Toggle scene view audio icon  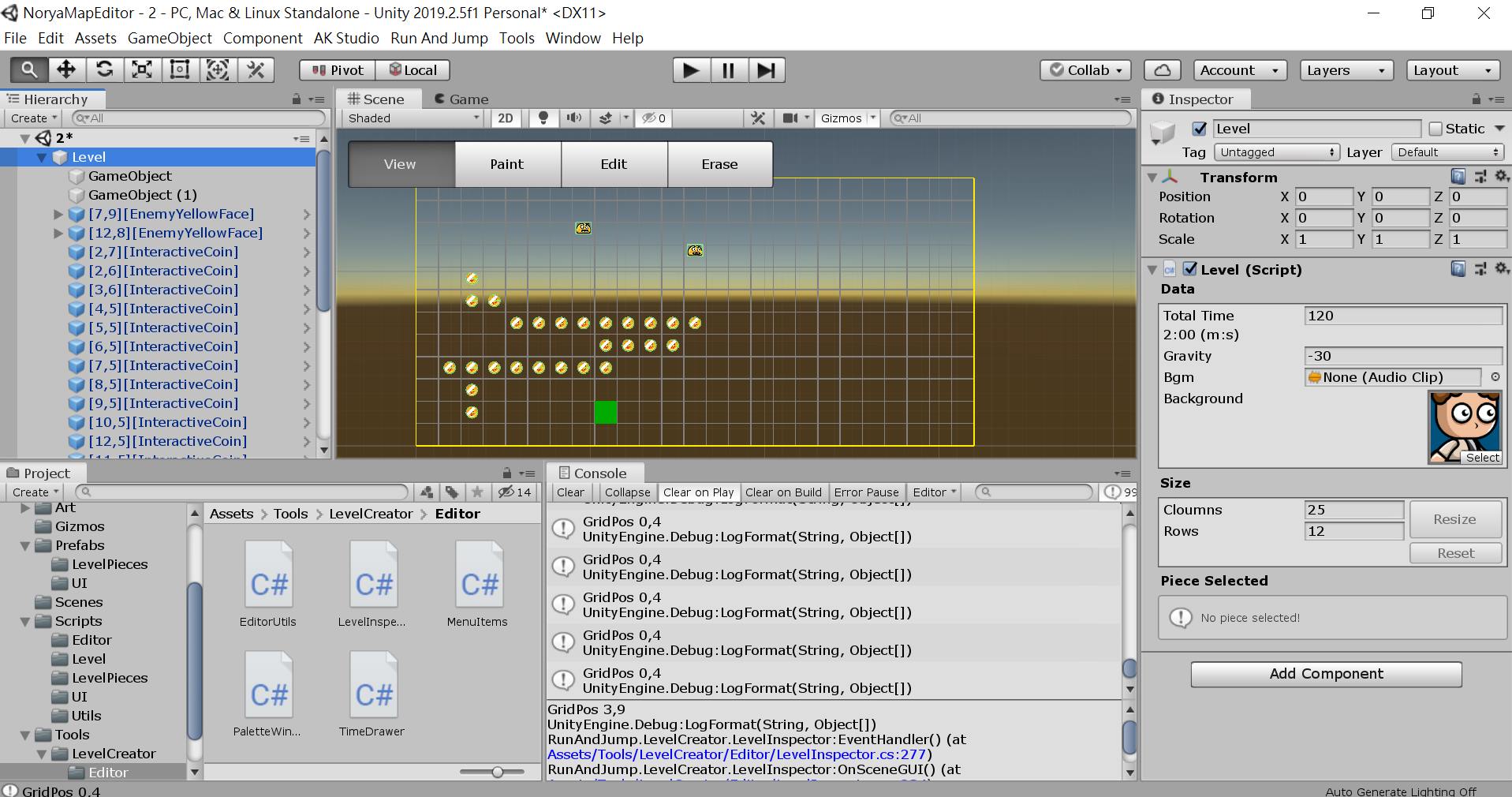click(575, 118)
